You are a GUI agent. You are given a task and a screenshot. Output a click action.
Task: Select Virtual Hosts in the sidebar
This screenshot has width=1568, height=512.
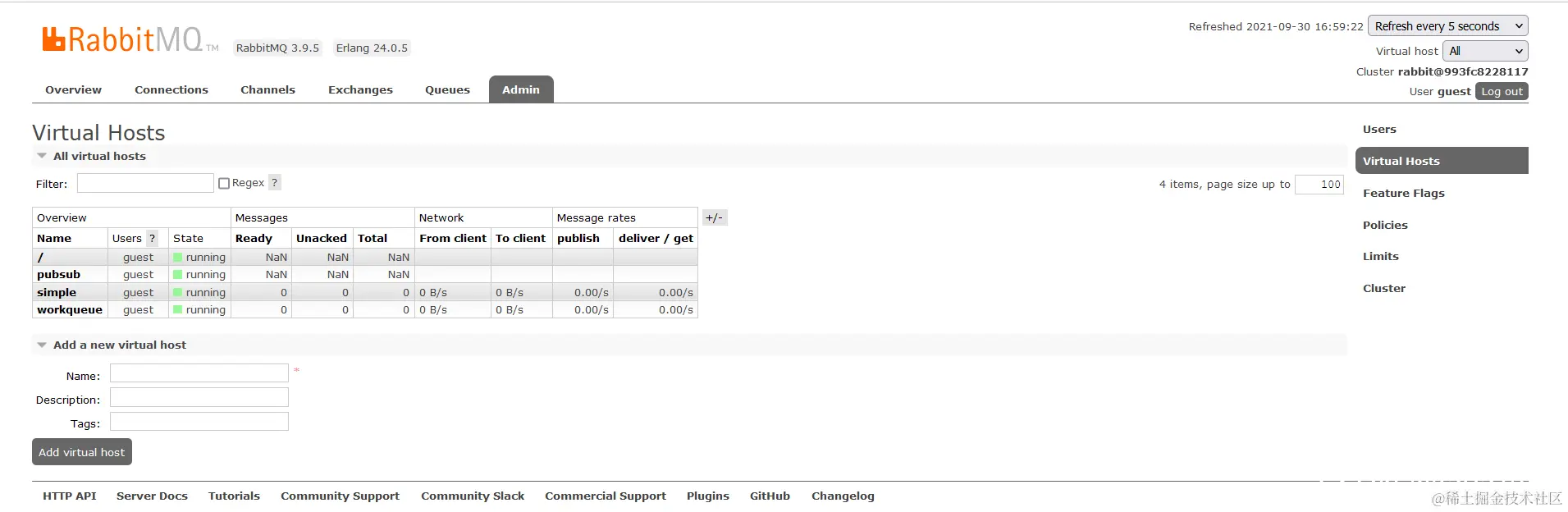1442,161
